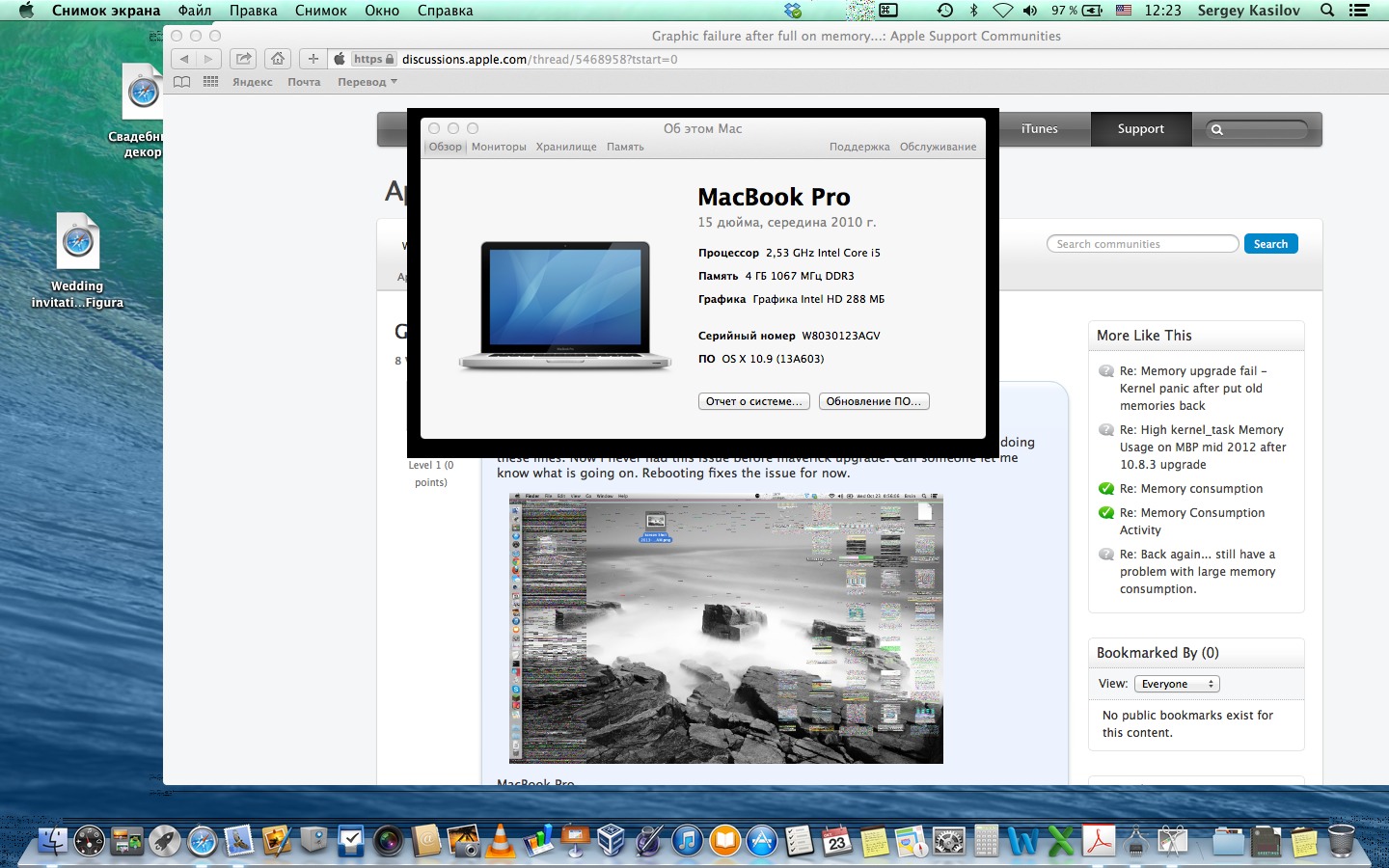Click Safari home button

click(x=278, y=59)
